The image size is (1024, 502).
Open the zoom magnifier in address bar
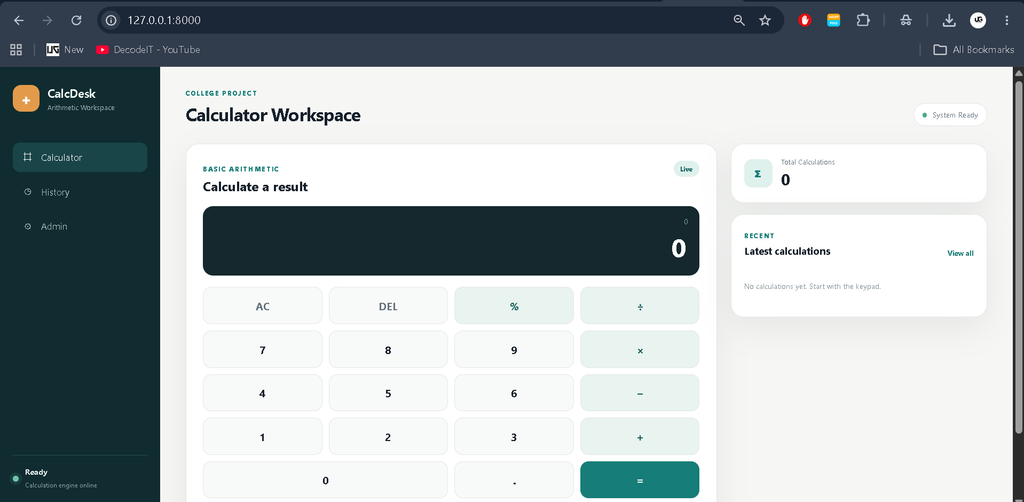[x=739, y=20]
